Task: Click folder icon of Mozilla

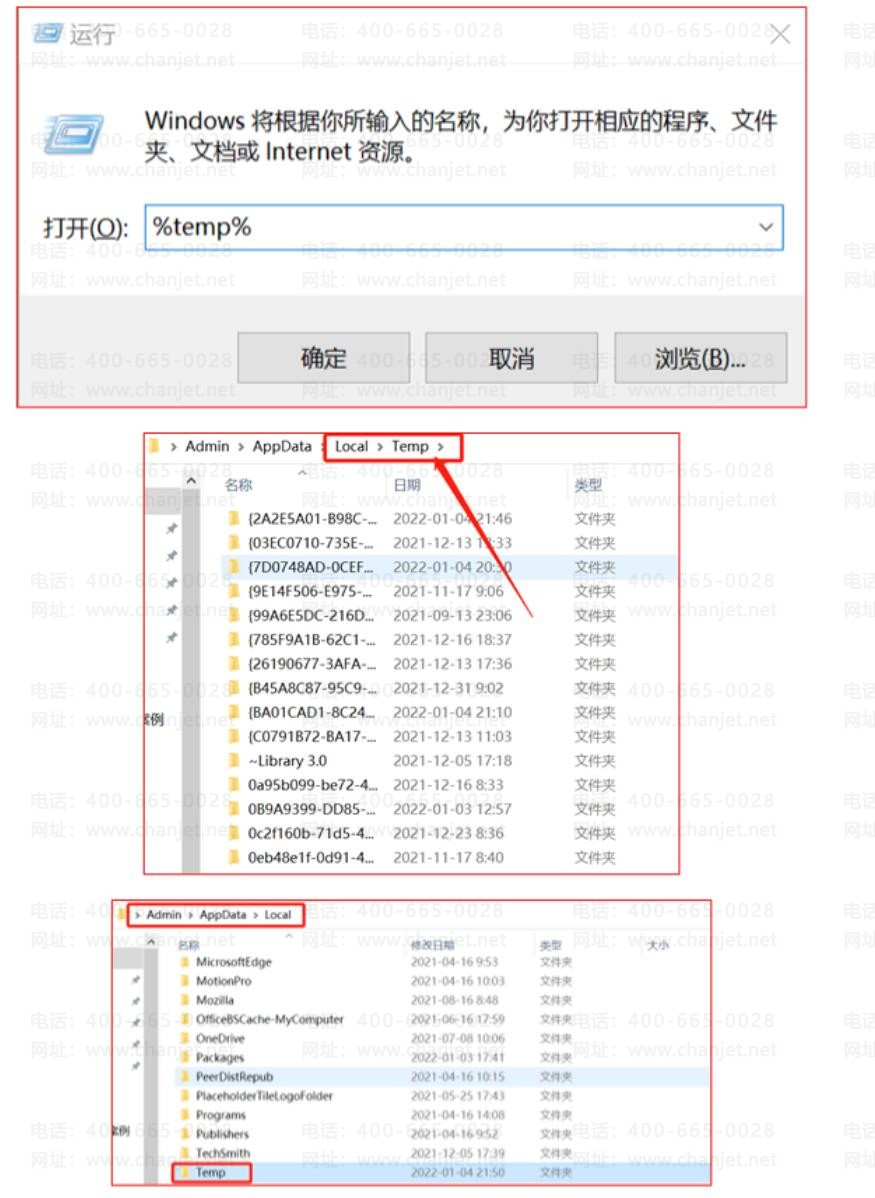Action: (x=185, y=1000)
